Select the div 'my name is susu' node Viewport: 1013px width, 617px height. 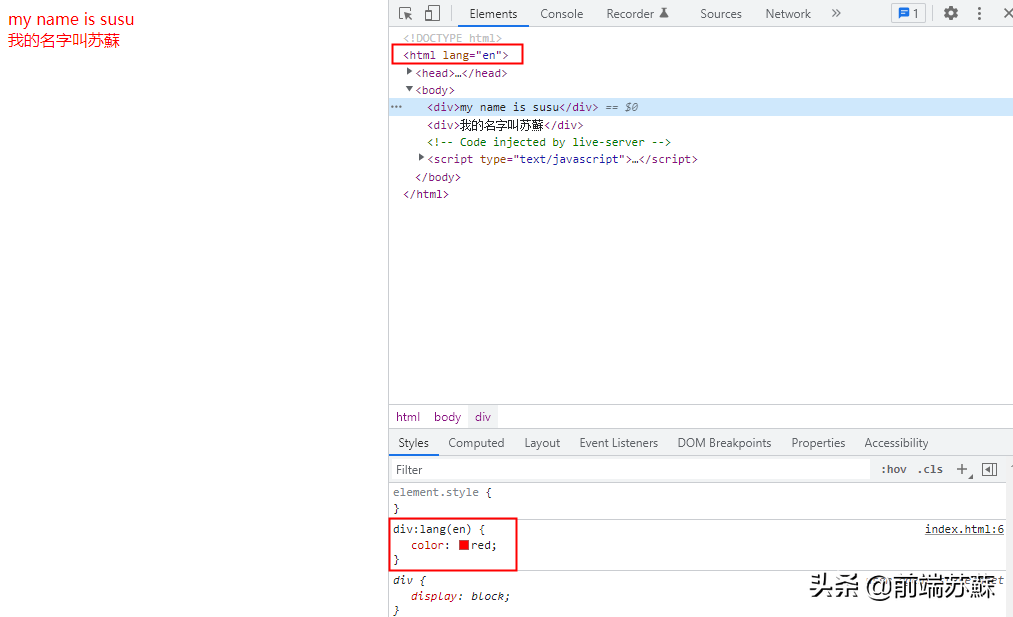click(x=512, y=107)
